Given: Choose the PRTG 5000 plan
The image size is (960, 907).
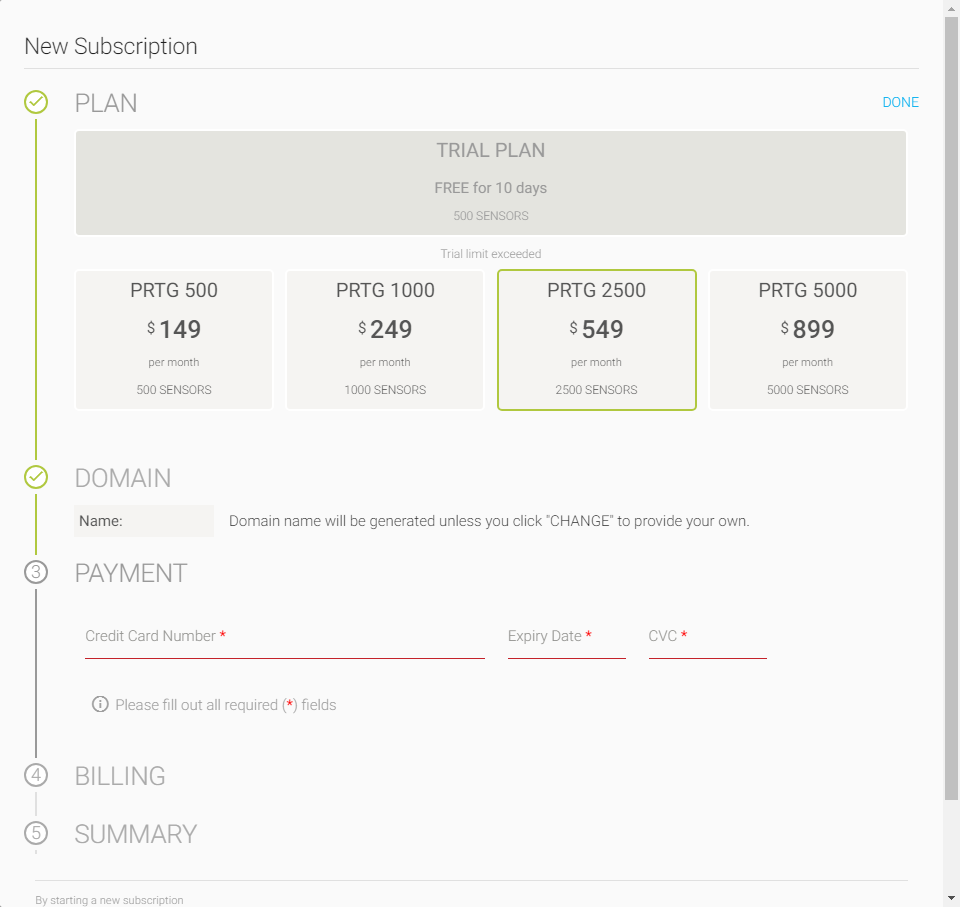Looking at the screenshot, I should click(x=807, y=340).
